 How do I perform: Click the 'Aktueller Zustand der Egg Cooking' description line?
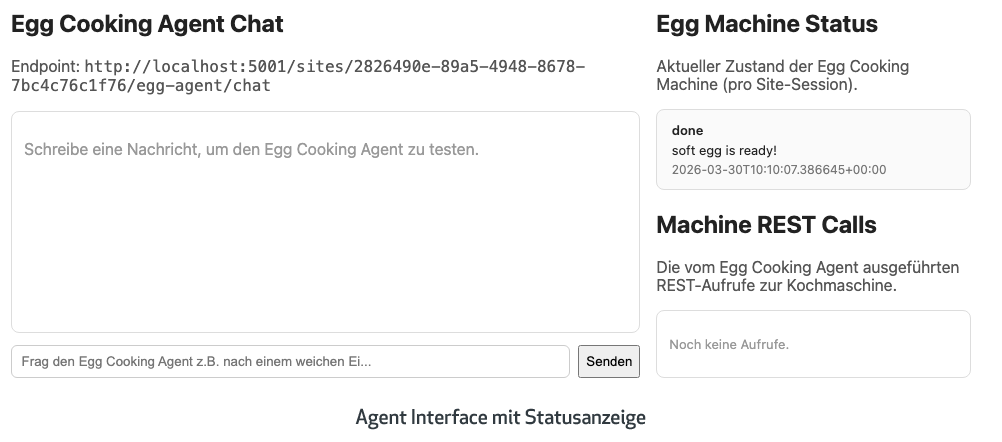768,67
